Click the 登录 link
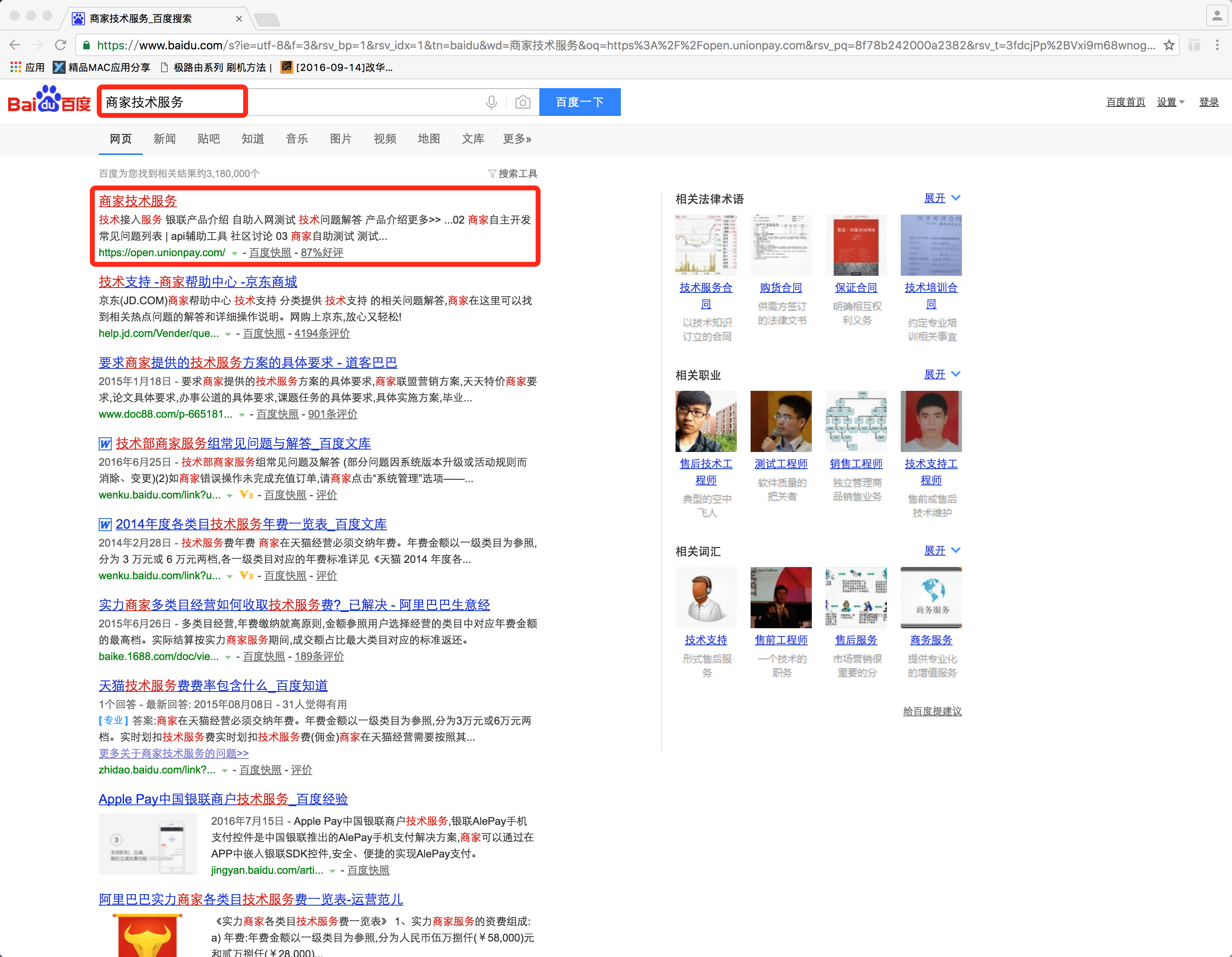The image size is (1232, 957). point(1208,102)
